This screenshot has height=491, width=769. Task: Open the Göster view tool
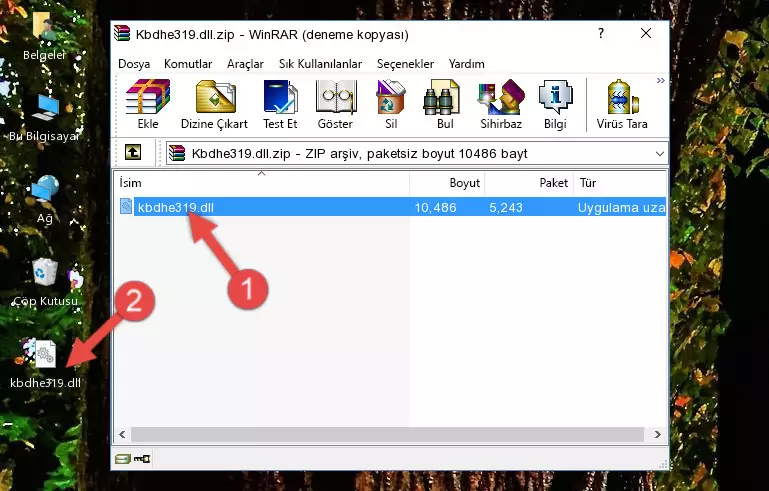[x=335, y=104]
